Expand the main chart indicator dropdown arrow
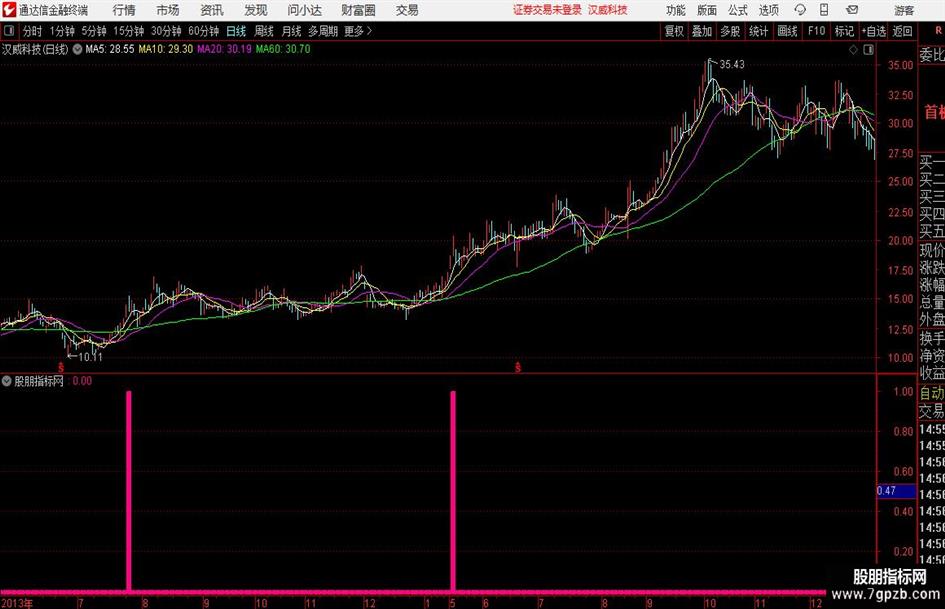This screenshot has height=609, width=945. point(77,49)
